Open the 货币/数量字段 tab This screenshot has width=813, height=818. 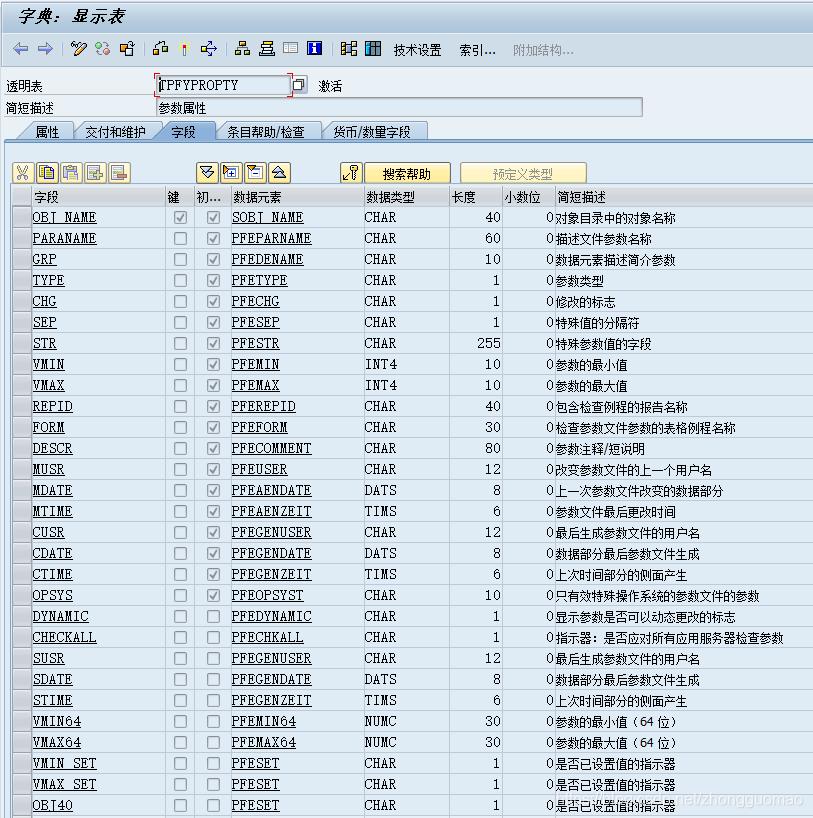click(x=372, y=132)
